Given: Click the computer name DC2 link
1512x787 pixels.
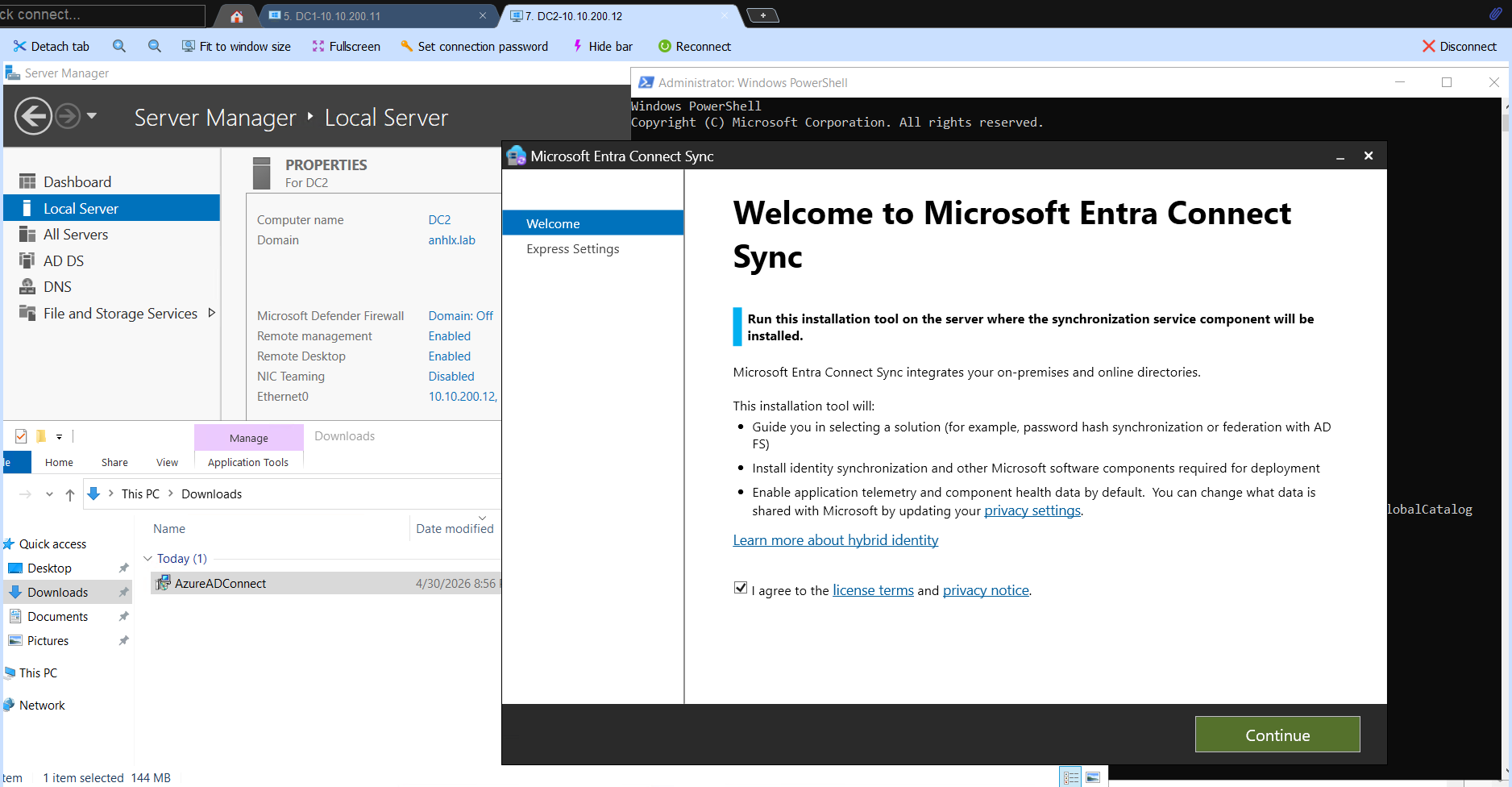Looking at the screenshot, I should click(439, 220).
